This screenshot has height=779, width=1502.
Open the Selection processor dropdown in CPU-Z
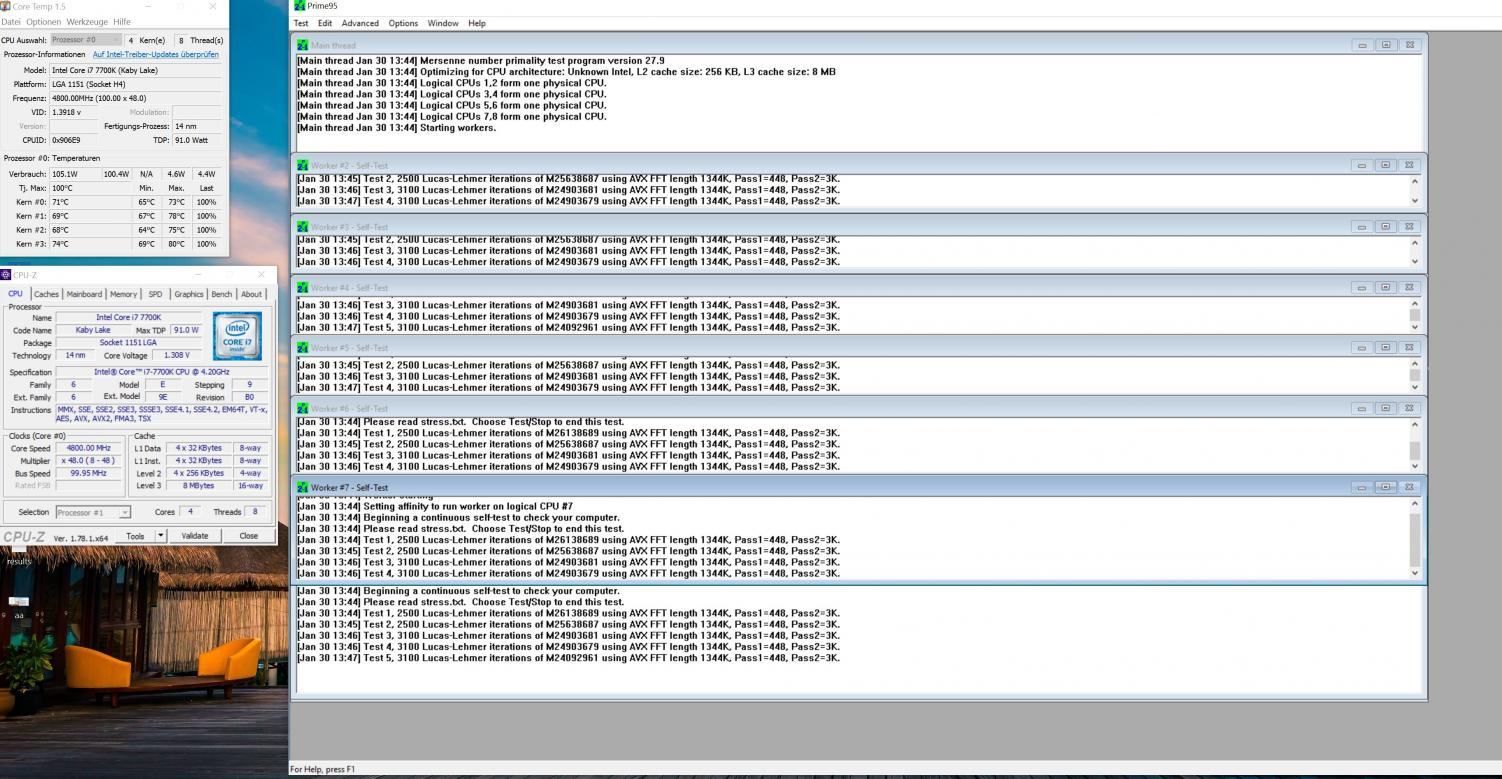point(93,512)
